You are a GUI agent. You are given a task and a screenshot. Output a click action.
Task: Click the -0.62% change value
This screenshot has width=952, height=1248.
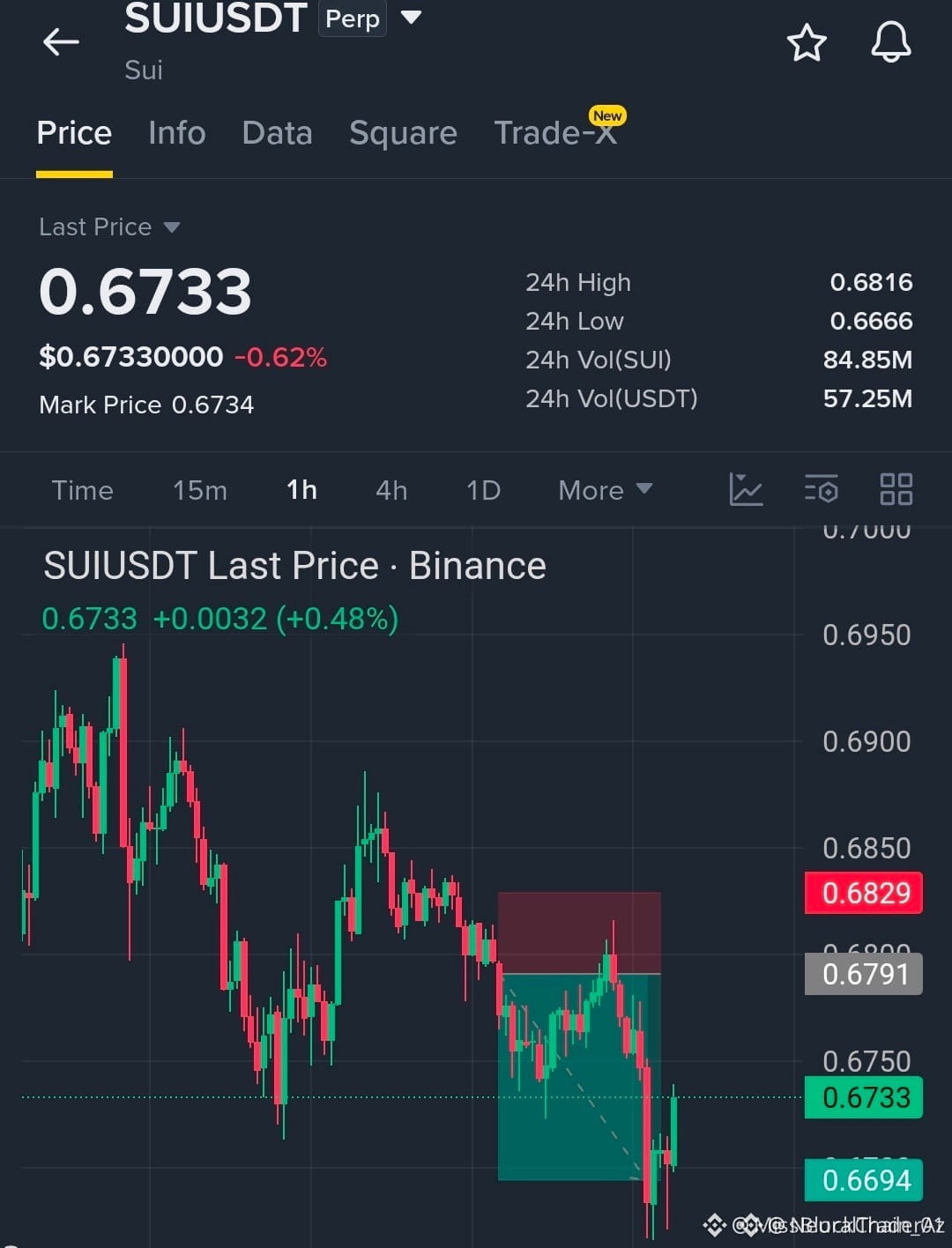(x=280, y=357)
